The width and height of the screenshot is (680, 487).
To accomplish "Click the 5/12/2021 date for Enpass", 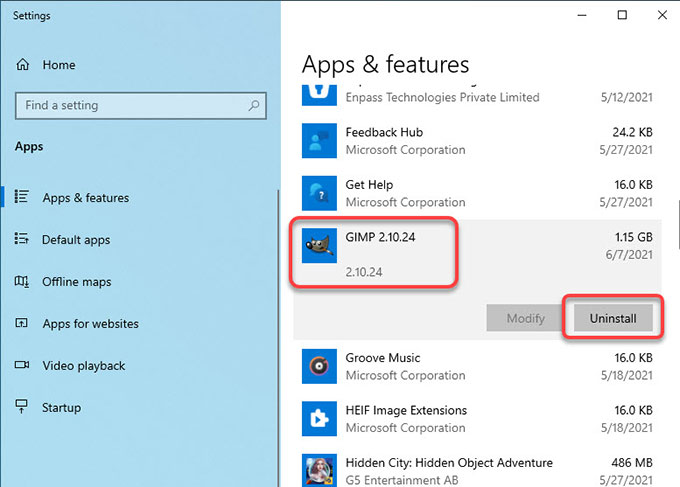I will (x=626, y=97).
